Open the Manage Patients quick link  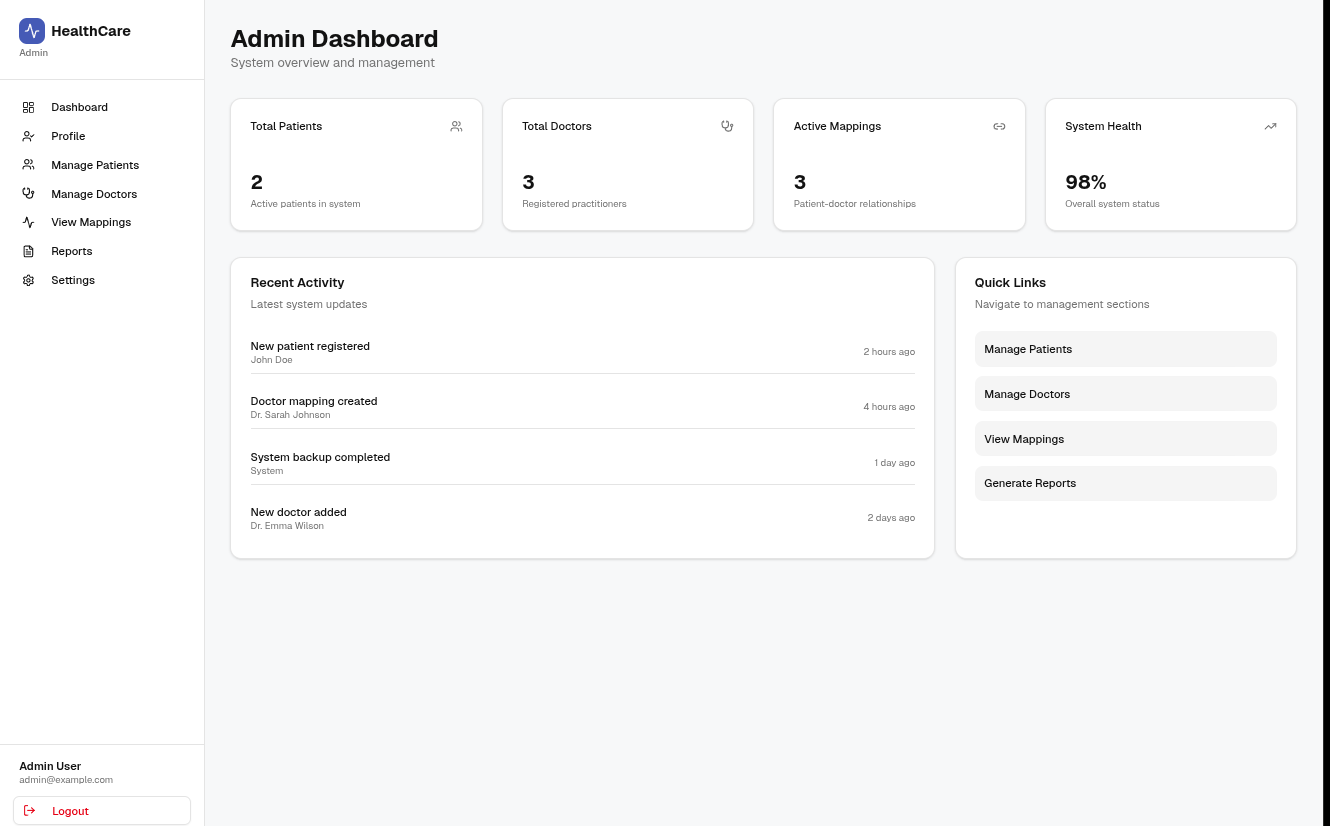1125,349
